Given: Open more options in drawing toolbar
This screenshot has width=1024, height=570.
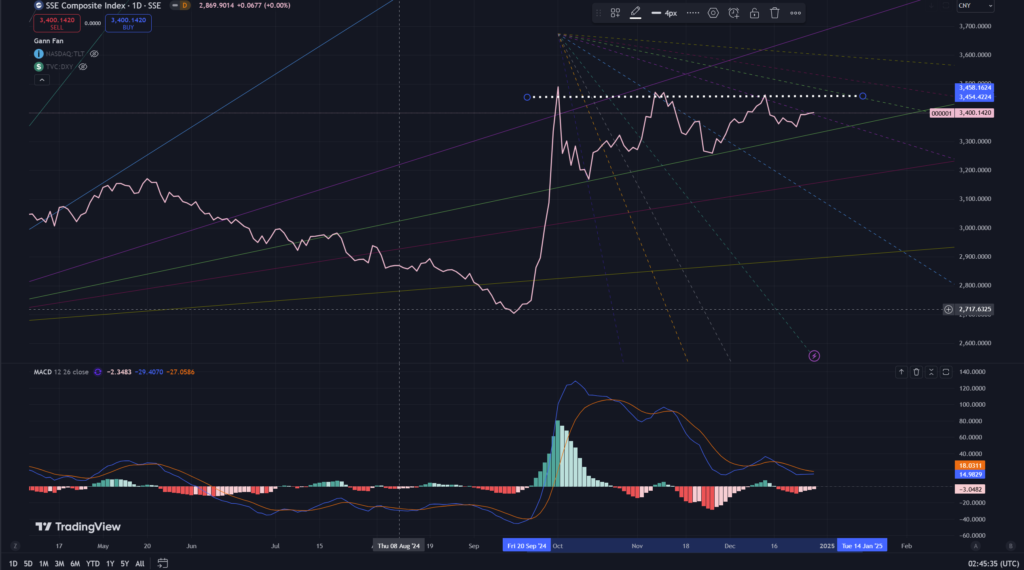Looking at the screenshot, I should [x=795, y=13].
